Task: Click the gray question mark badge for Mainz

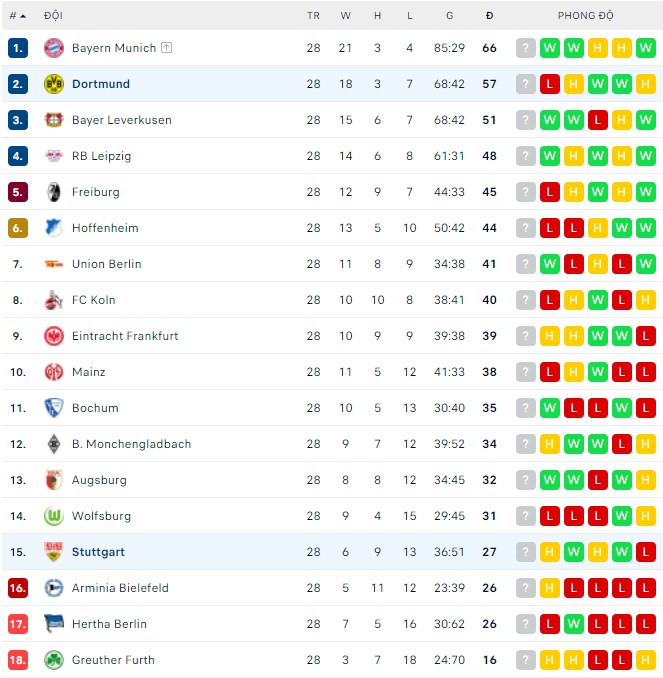Action: pyautogui.click(x=526, y=372)
